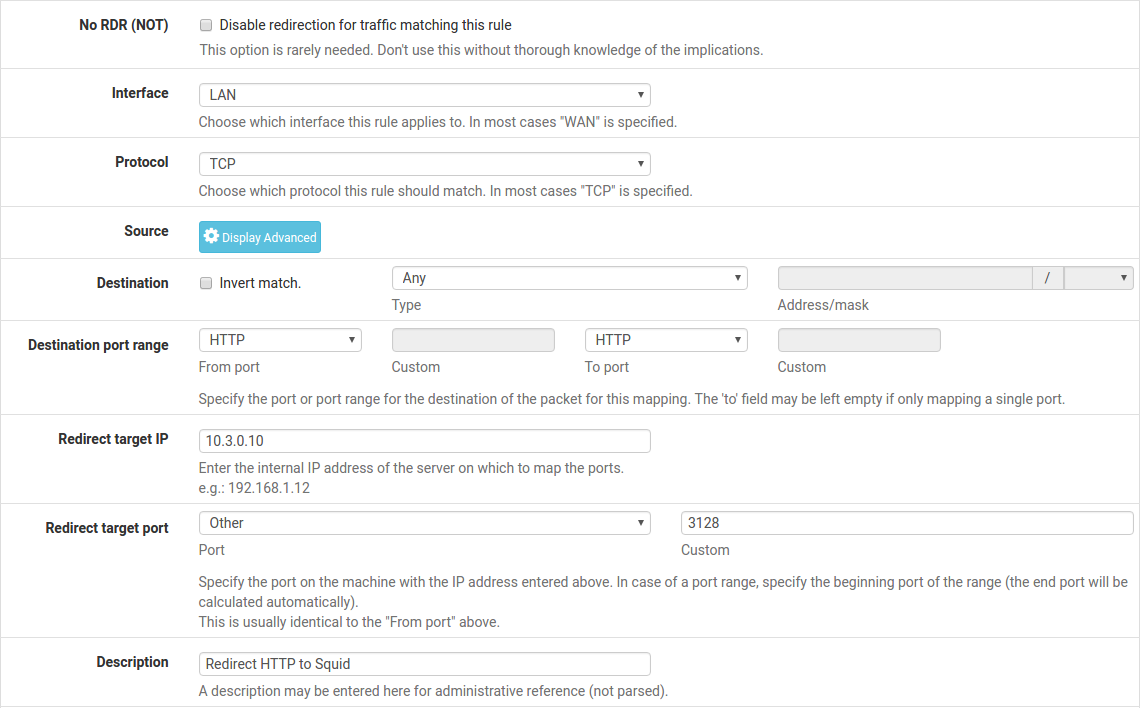Click the To port Custom field
Viewport: 1140px width, 708px height.
coord(859,340)
